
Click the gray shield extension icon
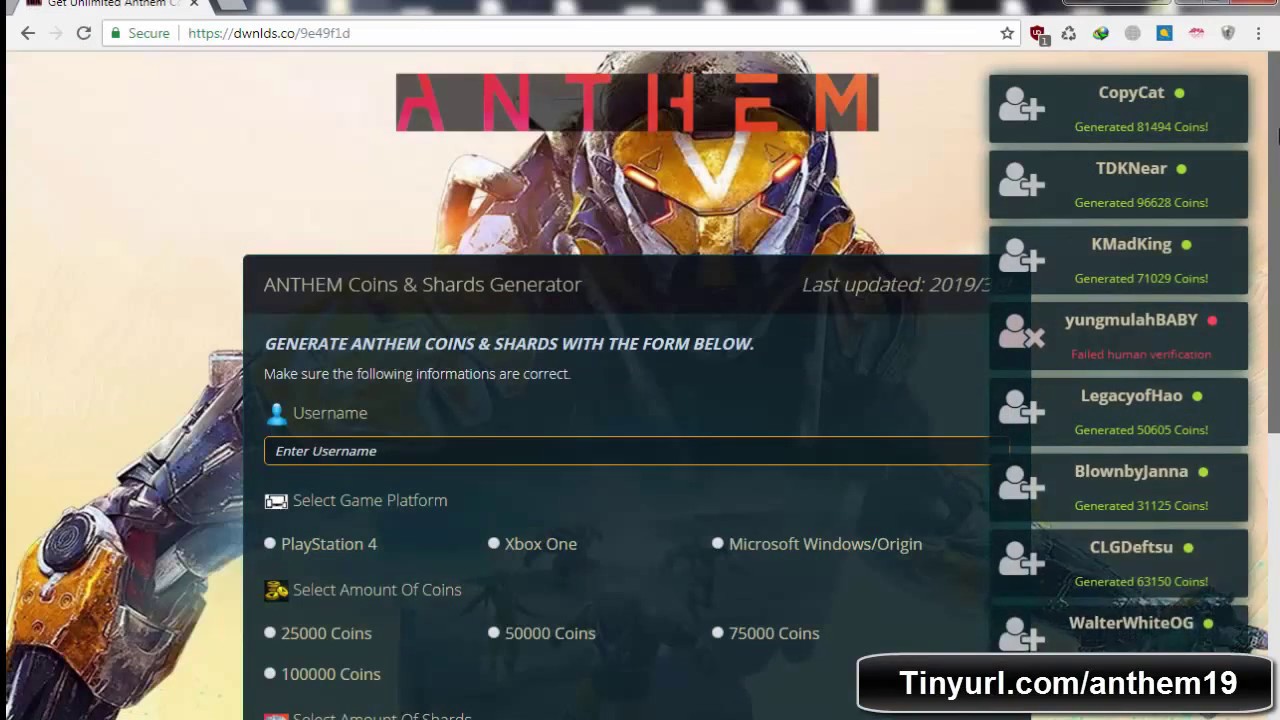[x=1229, y=33]
